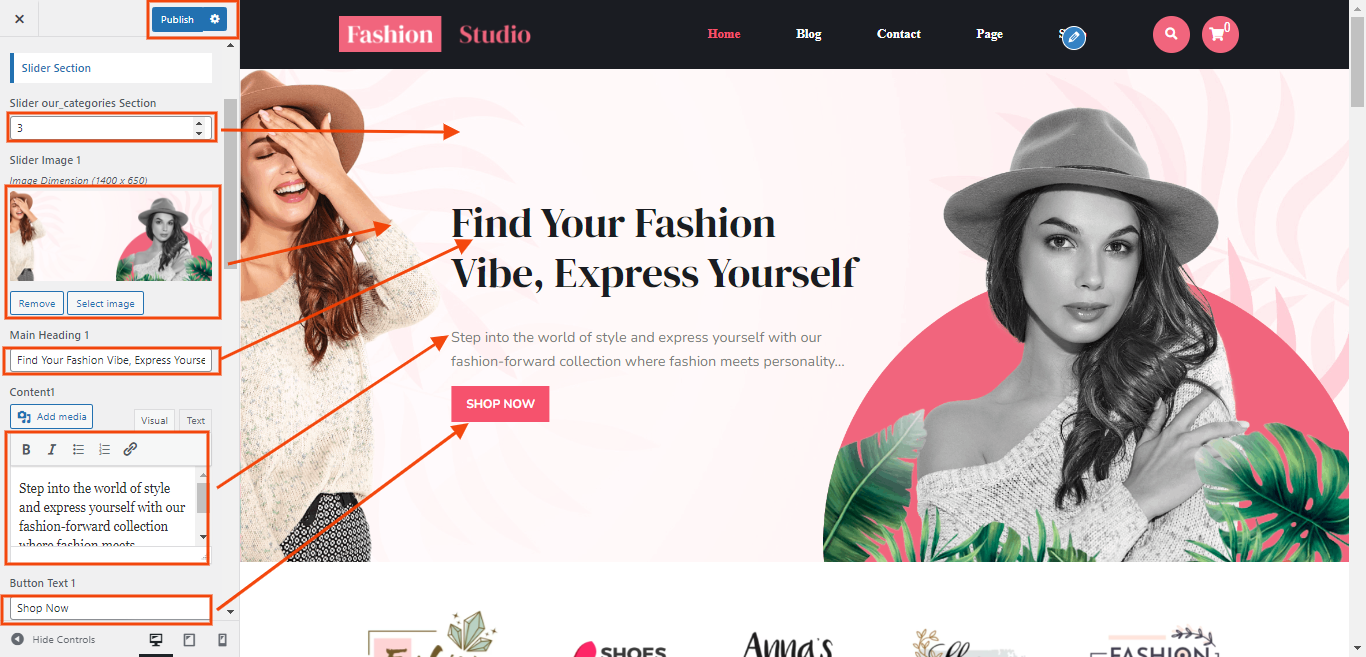This screenshot has width=1366, height=657.
Task: Switch to tablet preview mode
Action: (x=189, y=640)
